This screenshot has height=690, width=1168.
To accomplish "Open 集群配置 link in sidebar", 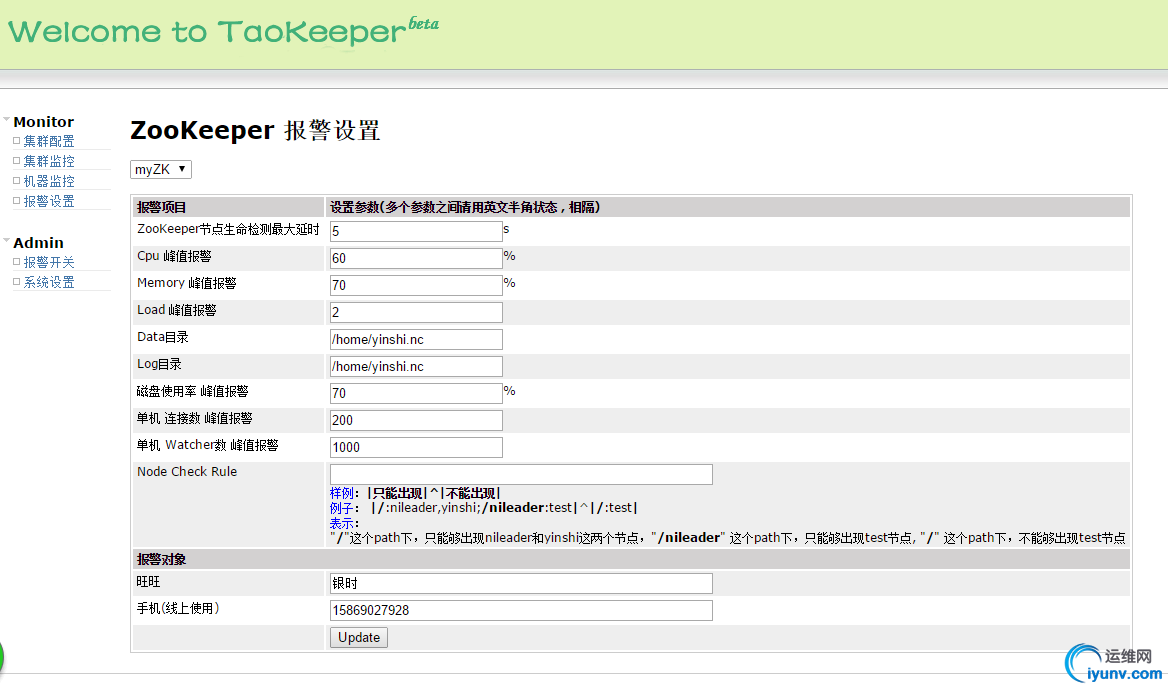I will 48,141.
